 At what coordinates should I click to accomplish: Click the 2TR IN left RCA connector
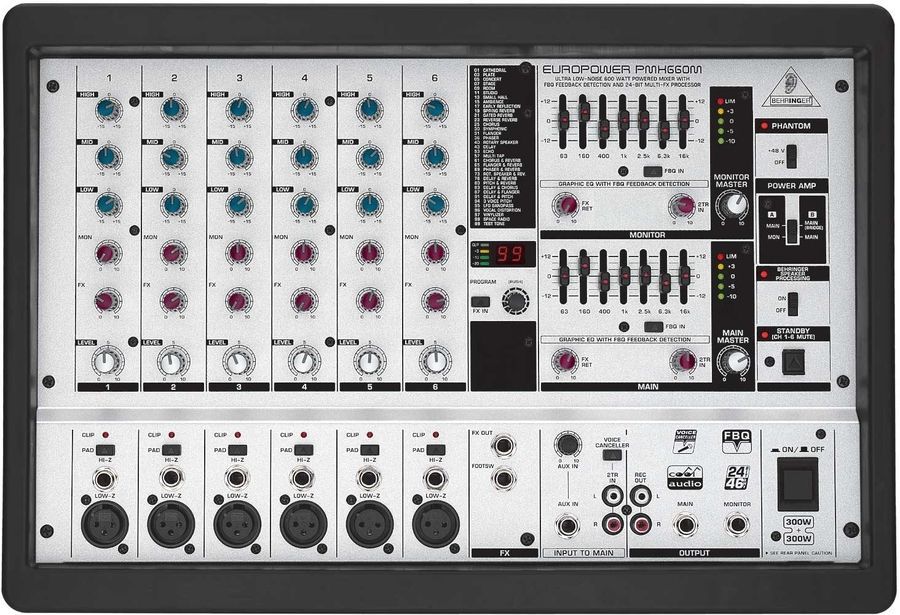pos(612,495)
